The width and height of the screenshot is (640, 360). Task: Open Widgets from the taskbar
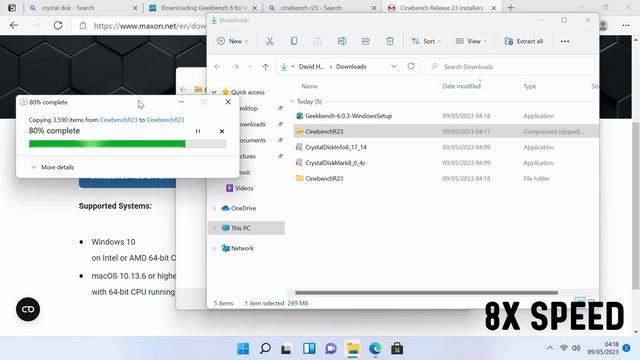(309, 349)
